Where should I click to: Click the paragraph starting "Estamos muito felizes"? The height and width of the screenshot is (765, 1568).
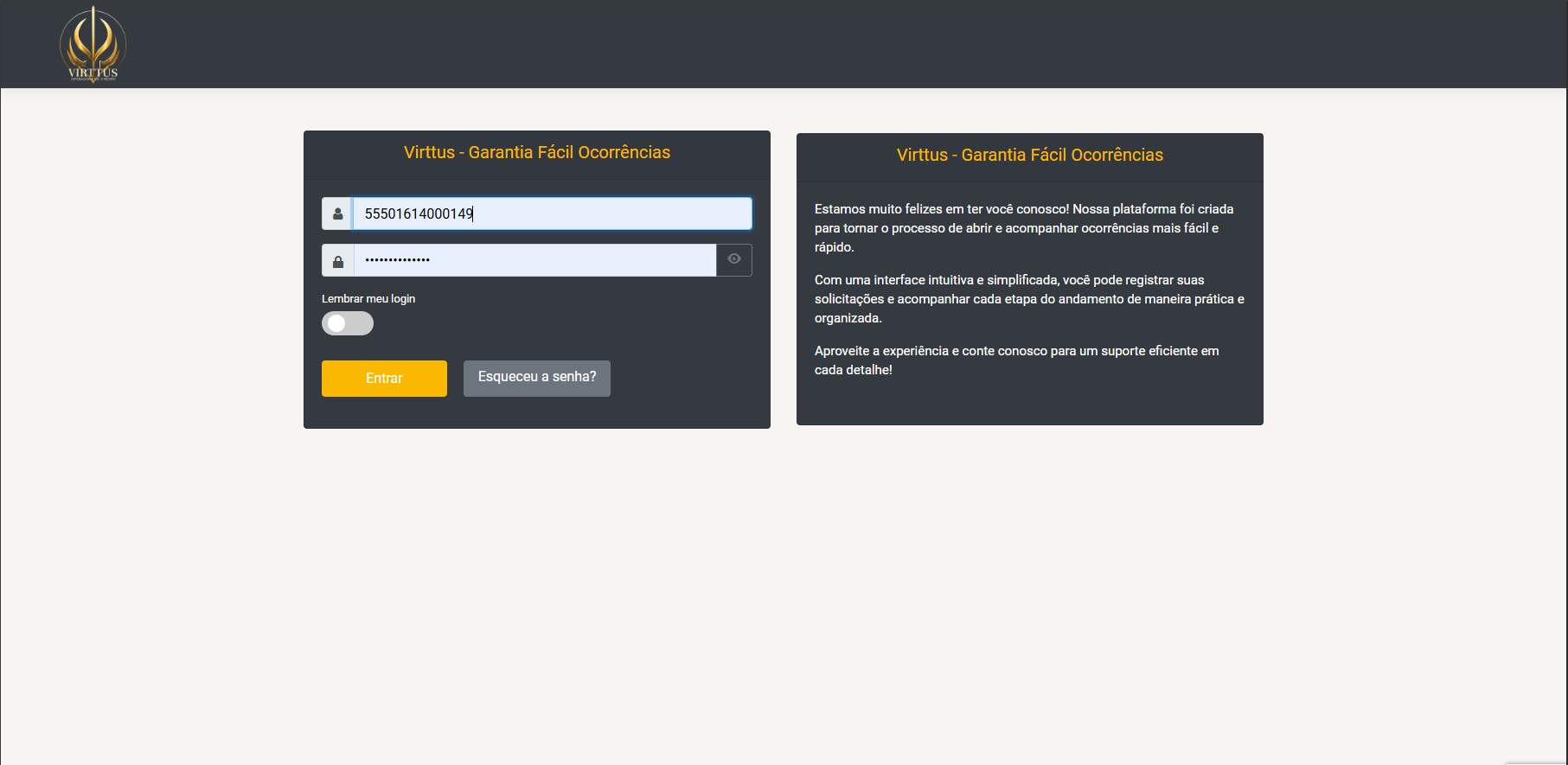point(1024,228)
